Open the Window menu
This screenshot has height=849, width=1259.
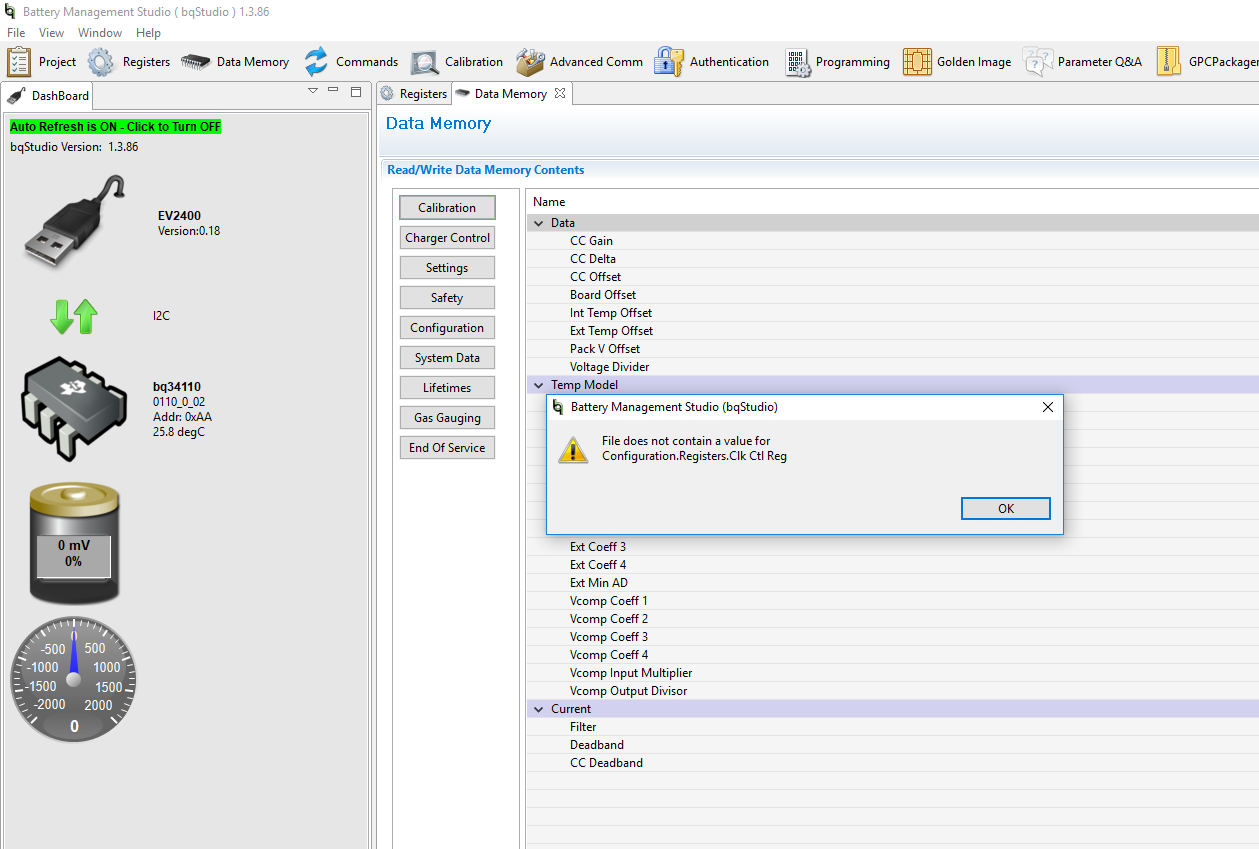100,33
